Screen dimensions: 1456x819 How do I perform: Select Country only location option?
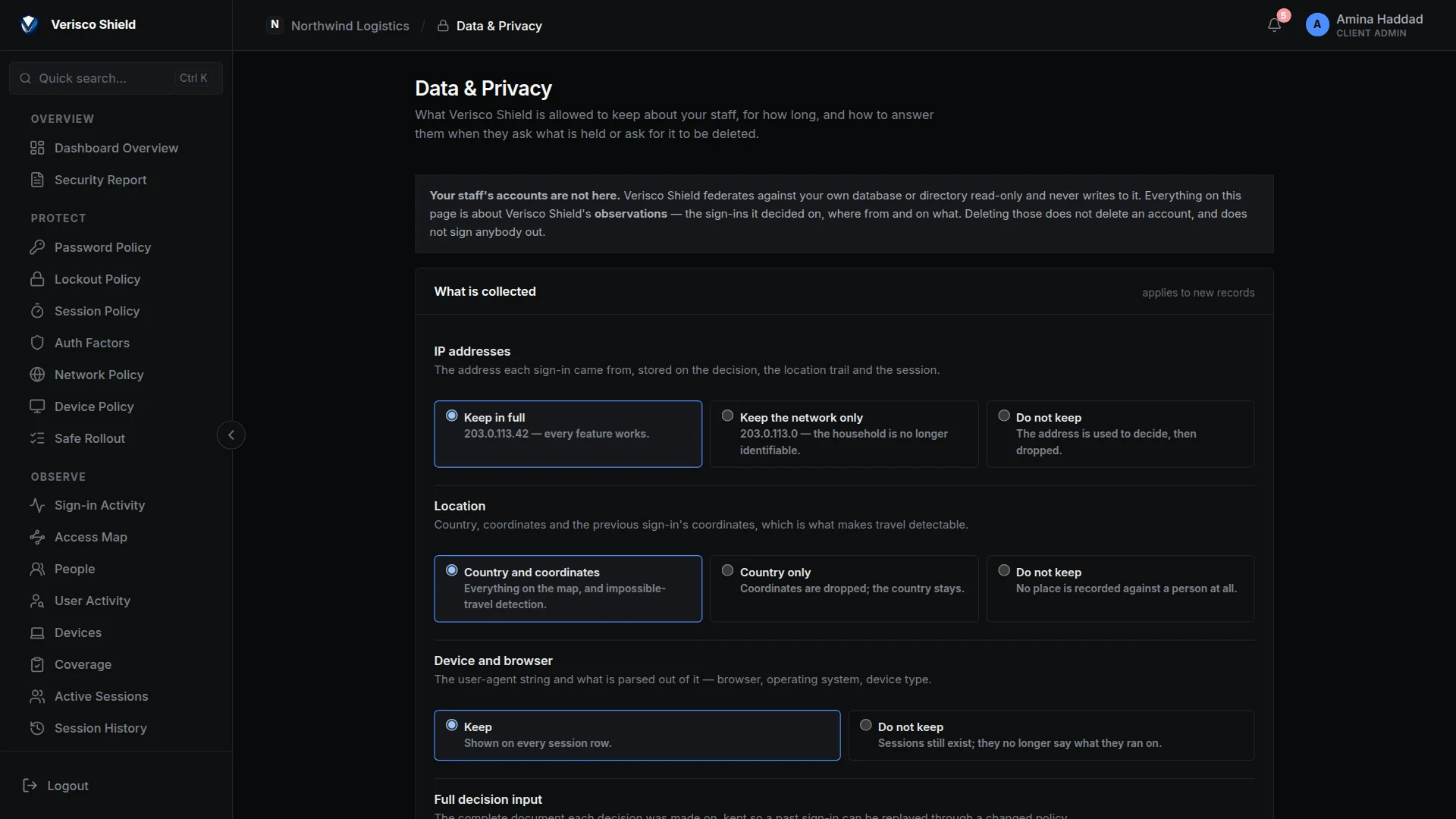pyautogui.click(x=844, y=588)
